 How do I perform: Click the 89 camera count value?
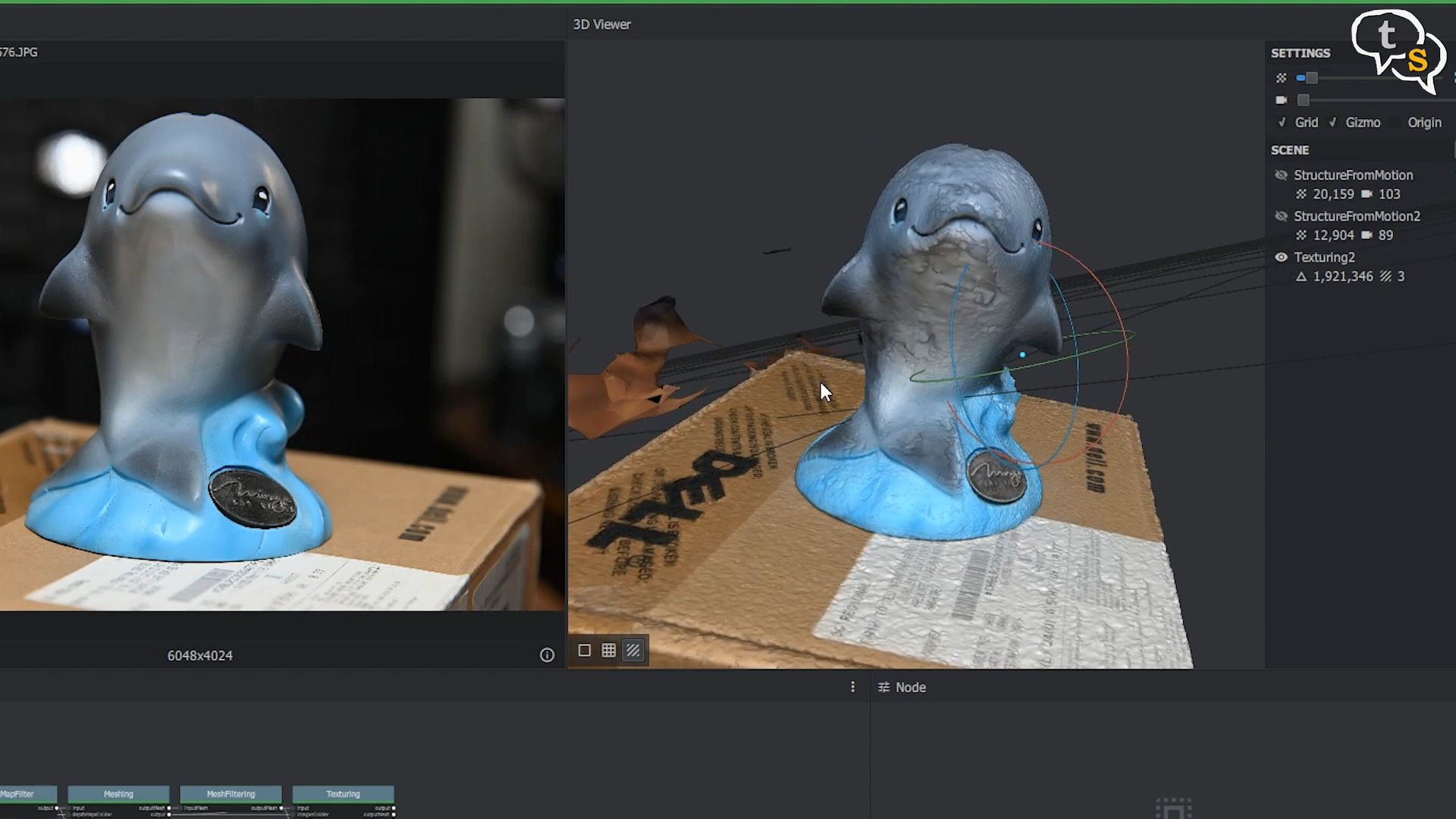pyautogui.click(x=1385, y=235)
